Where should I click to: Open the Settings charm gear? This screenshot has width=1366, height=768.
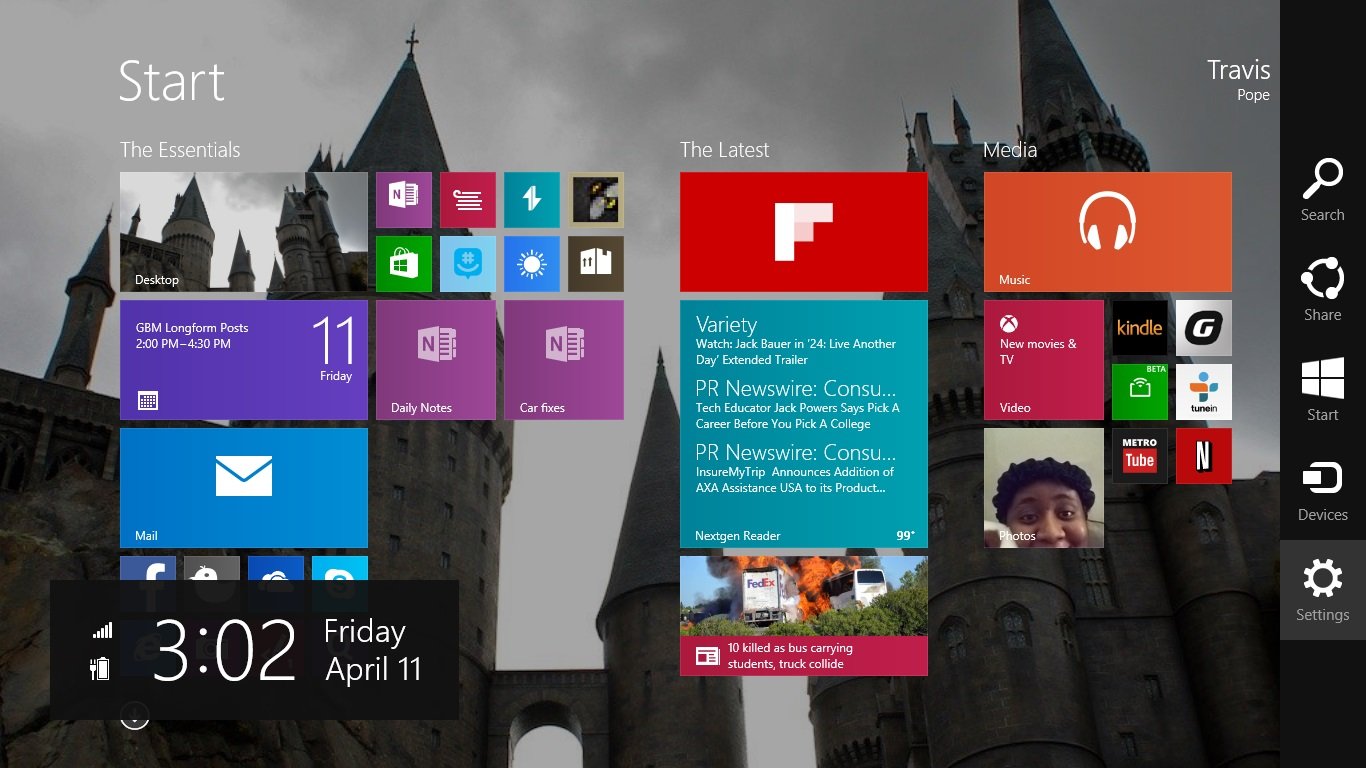1322,579
